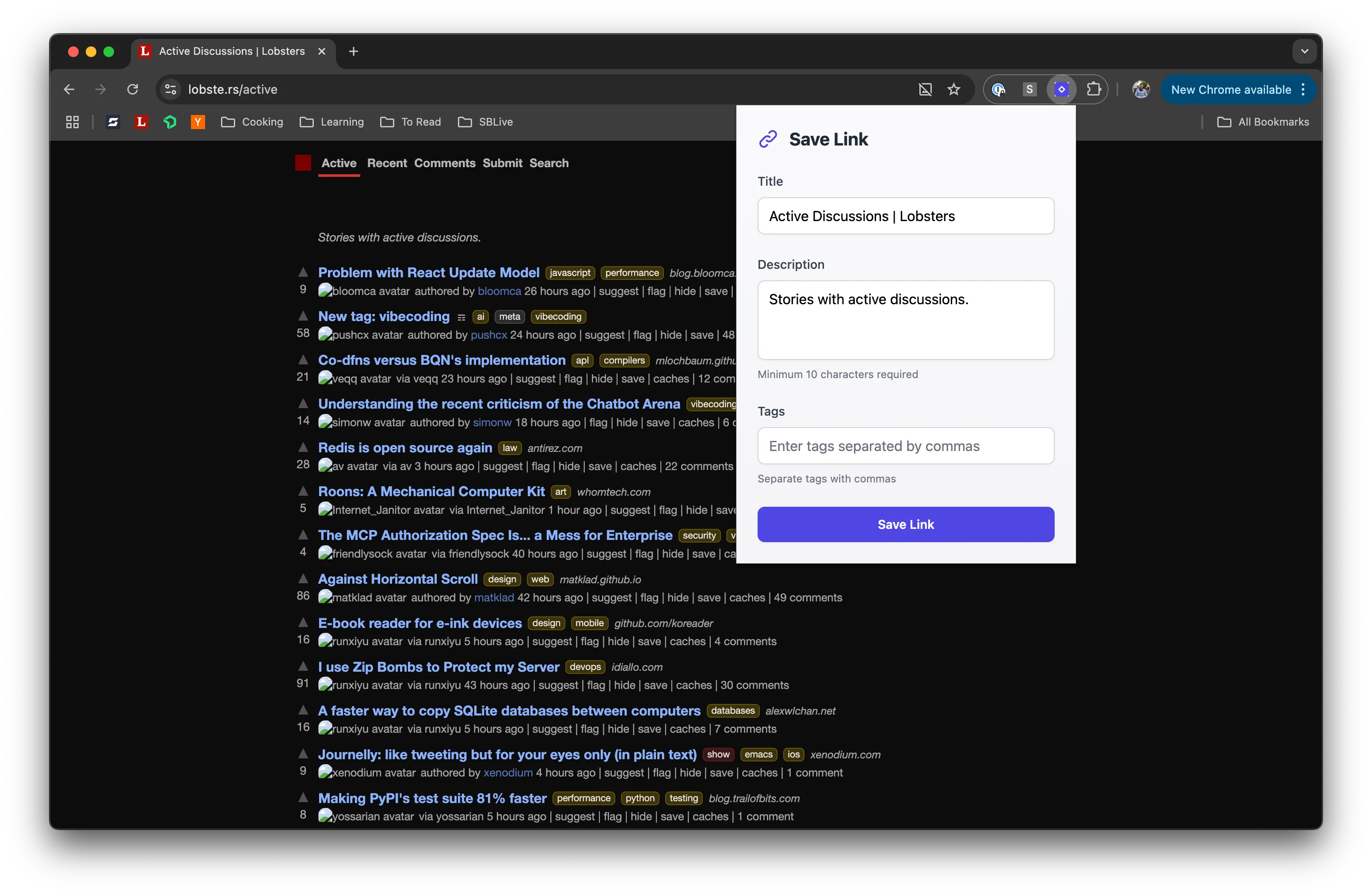Open caches for Making PyPI's story

(710, 817)
